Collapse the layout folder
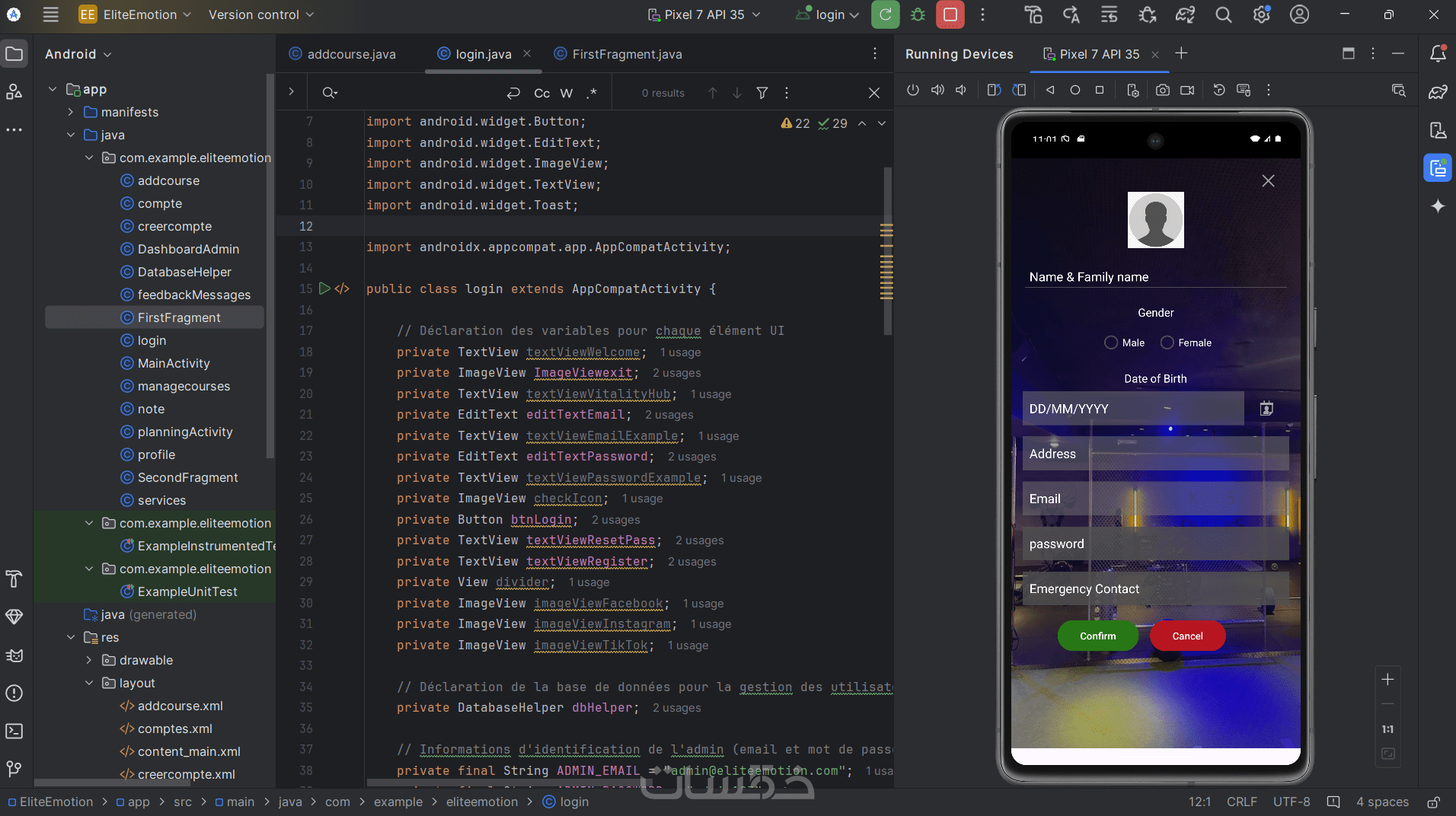This screenshot has width=1456, height=816. (89, 683)
